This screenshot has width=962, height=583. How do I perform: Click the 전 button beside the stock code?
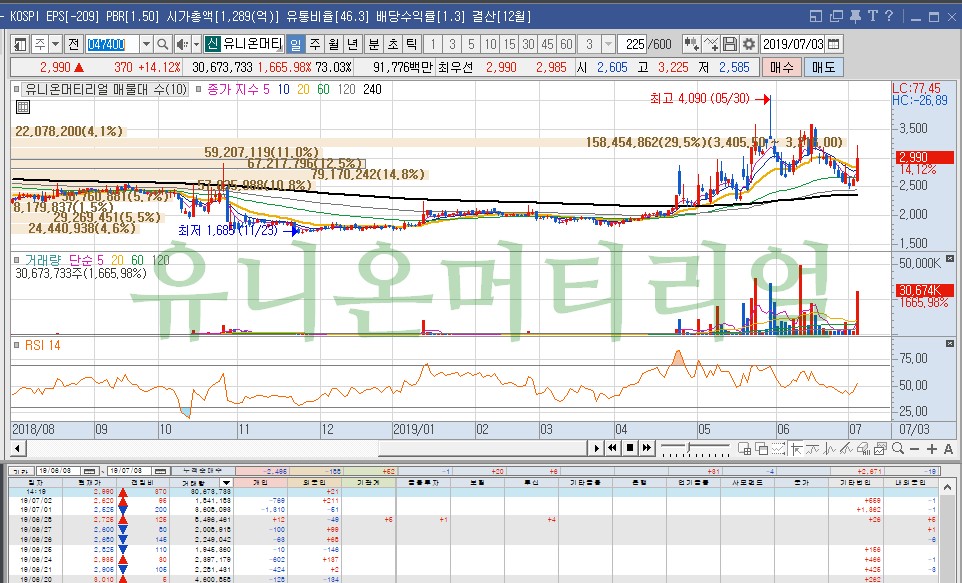(x=74, y=44)
